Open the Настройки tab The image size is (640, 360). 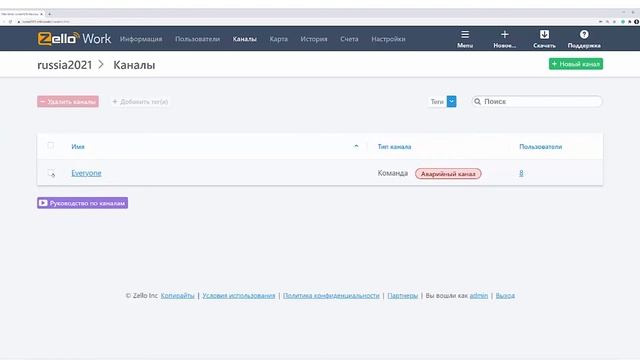click(x=388, y=39)
